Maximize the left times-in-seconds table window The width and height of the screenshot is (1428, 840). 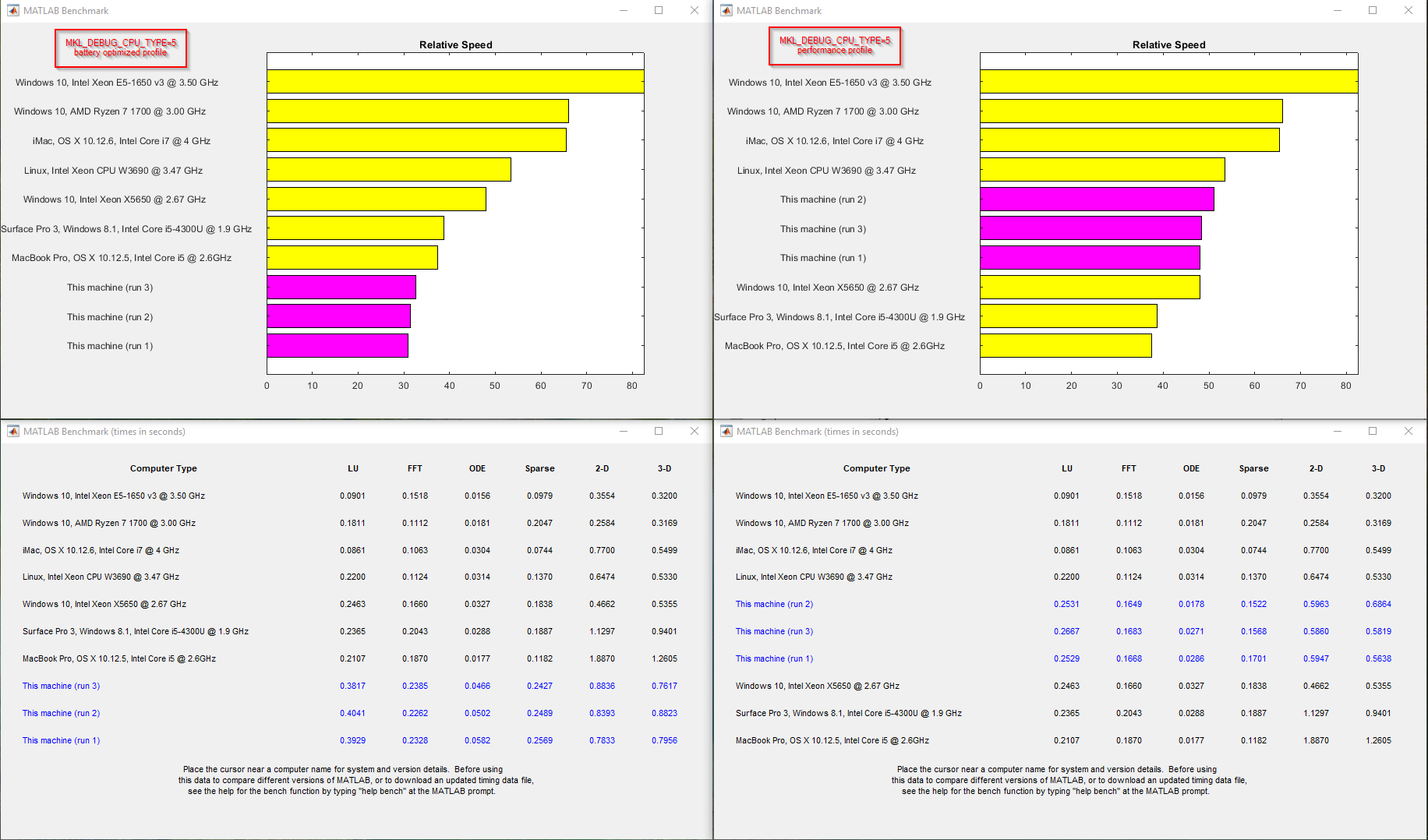pyautogui.click(x=659, y=432)
